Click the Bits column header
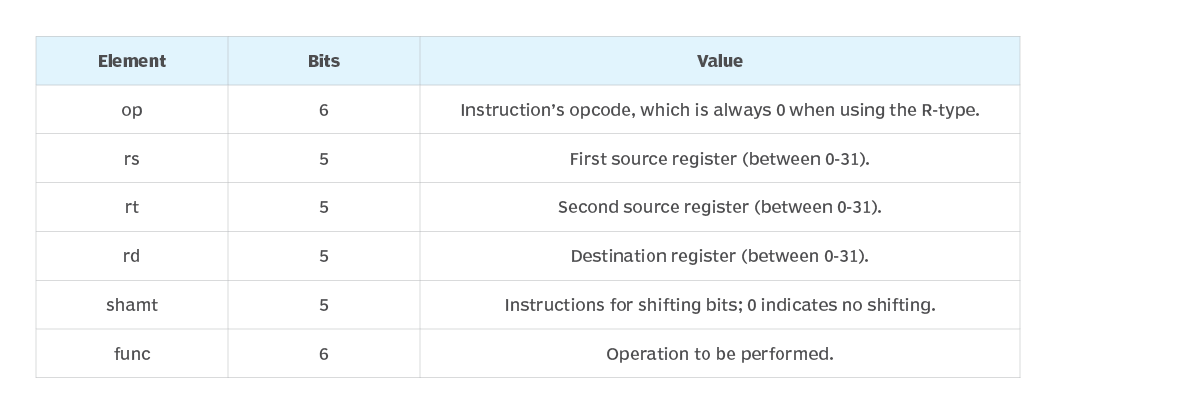Screen dimensions: 1200x414 pos(323,61)
